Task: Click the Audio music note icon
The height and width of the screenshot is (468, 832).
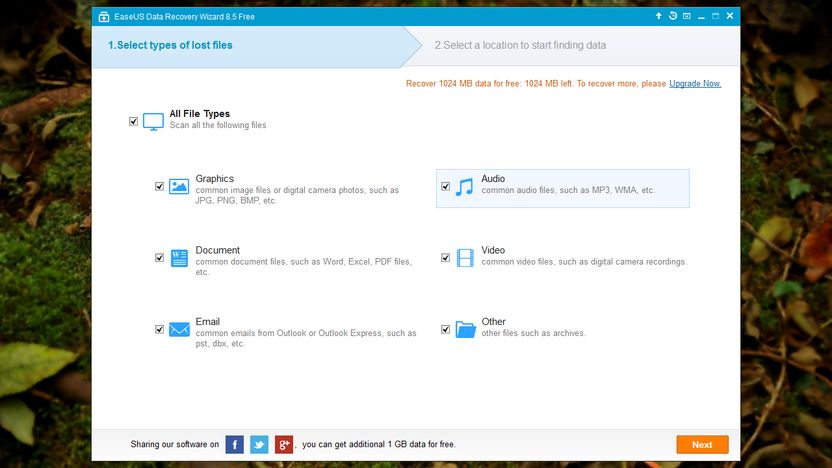Action: (464, 187)
